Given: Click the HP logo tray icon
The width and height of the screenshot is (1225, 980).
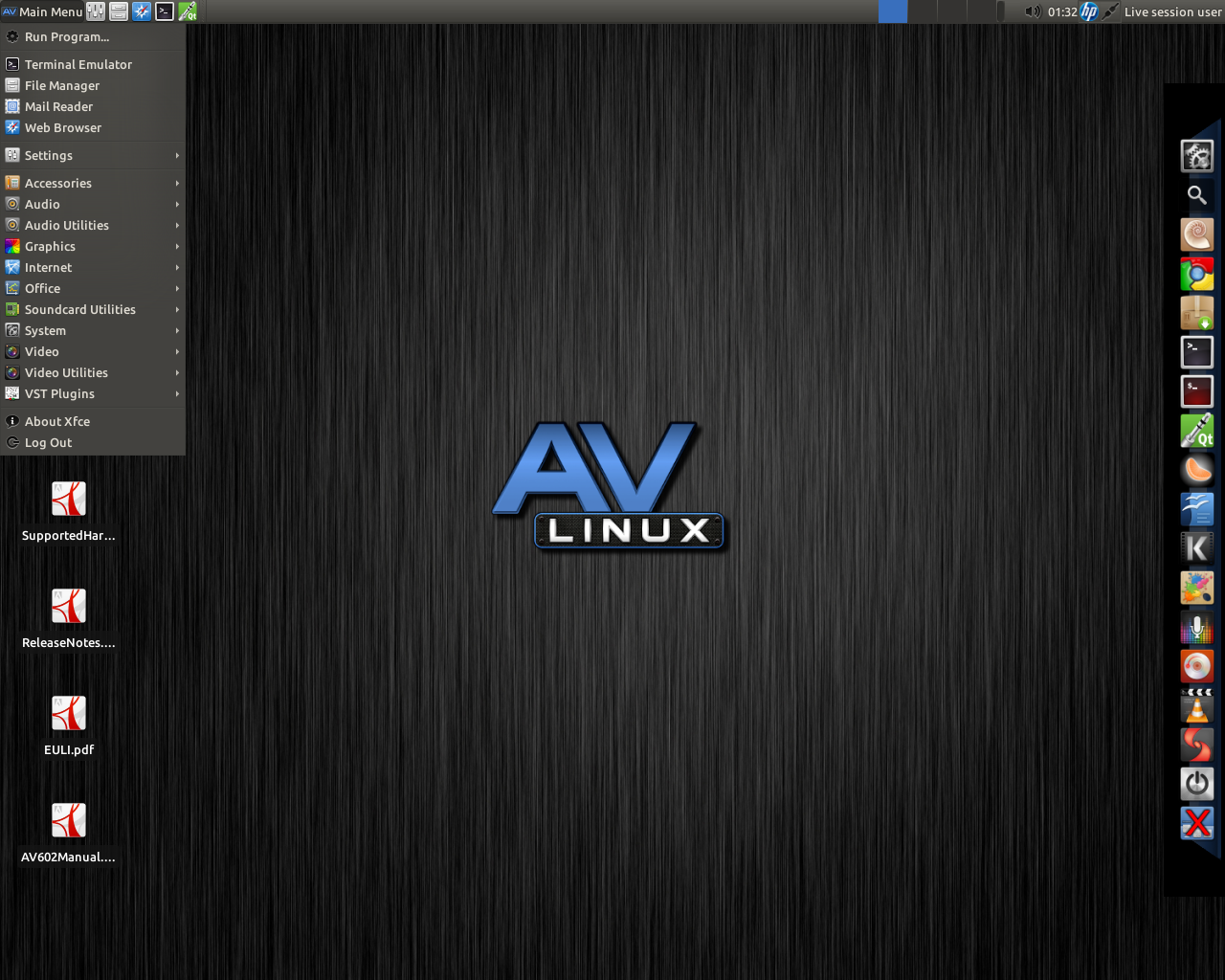Looking at the screenshot, I should [1089, 11].
